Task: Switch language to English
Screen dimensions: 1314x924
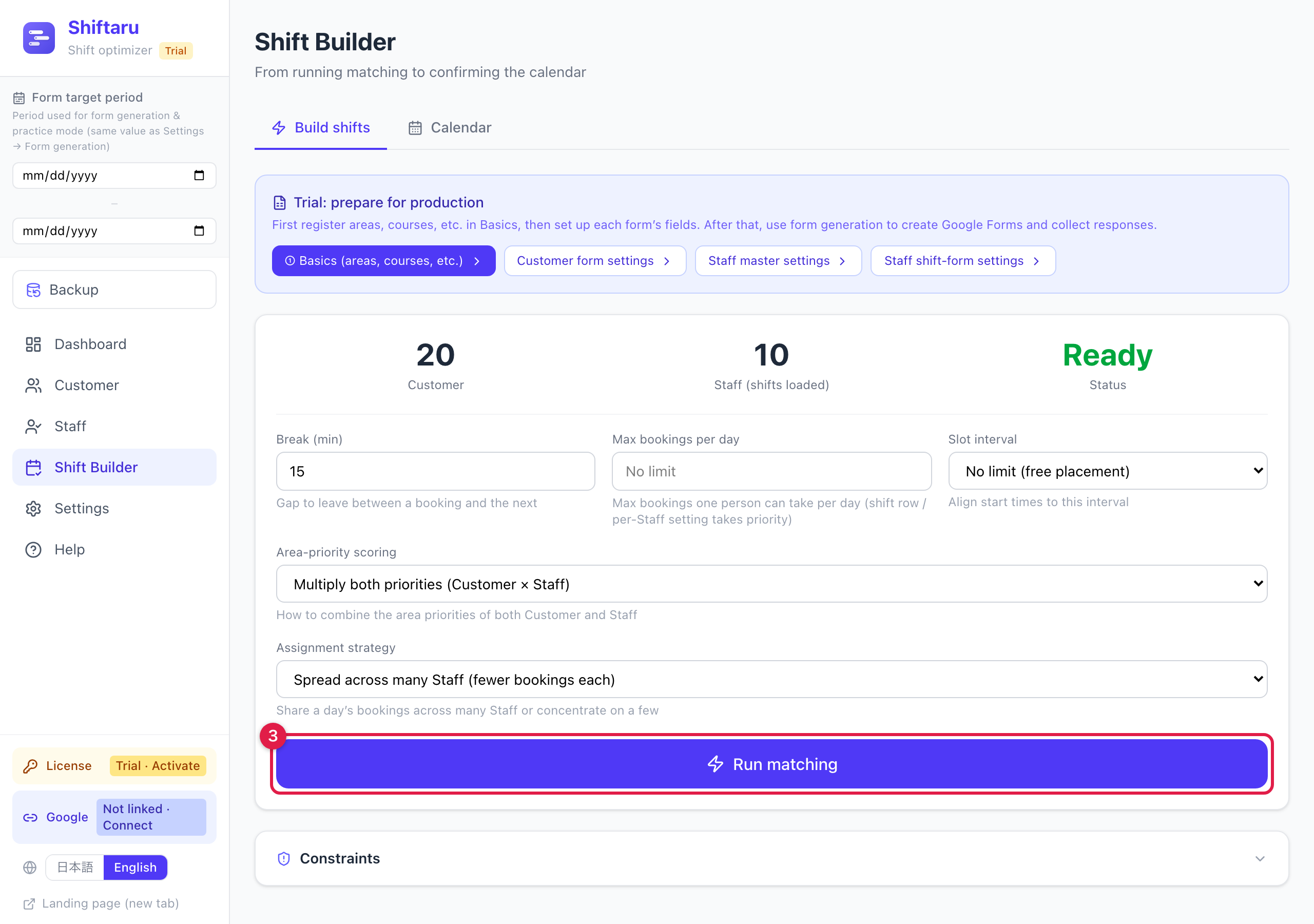Action: tap(135, 868)
